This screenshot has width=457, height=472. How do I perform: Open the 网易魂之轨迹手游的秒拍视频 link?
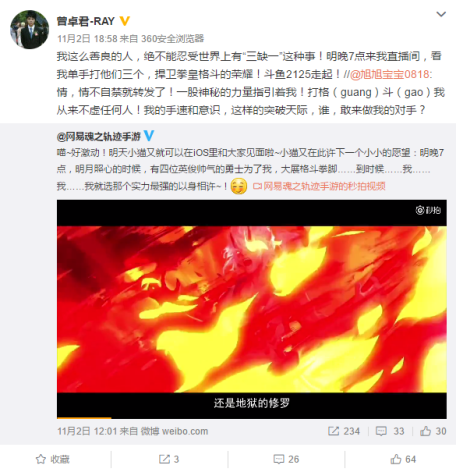pos(319,186)
